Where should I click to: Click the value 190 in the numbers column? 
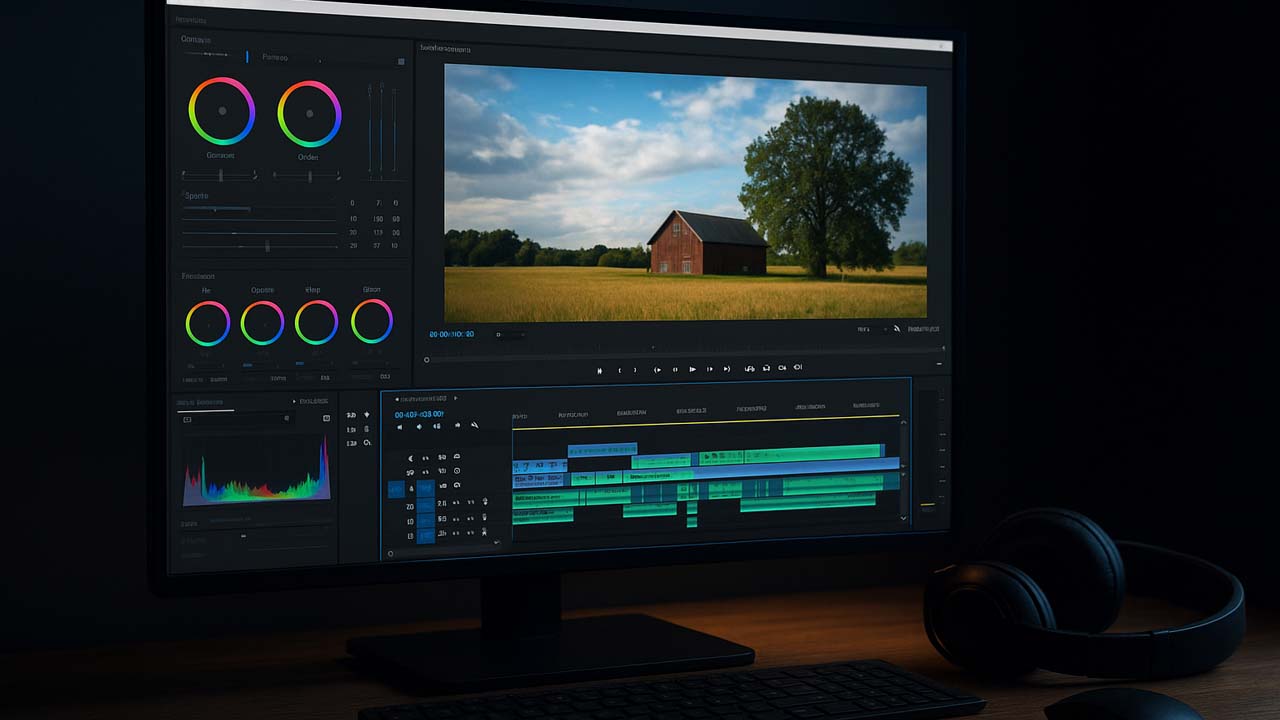pyautogui.click(x=378, y=218)
